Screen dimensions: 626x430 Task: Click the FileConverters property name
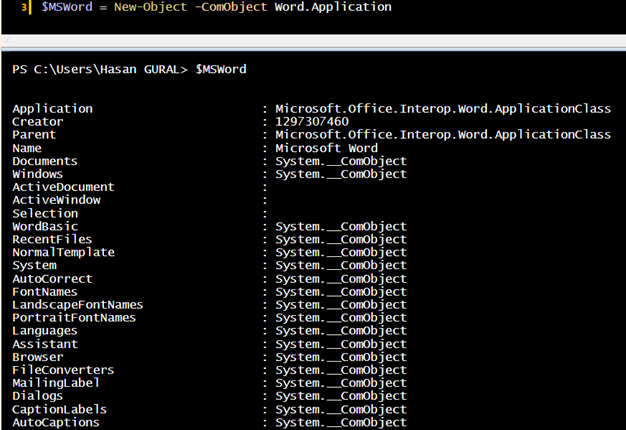coord(63,370)
